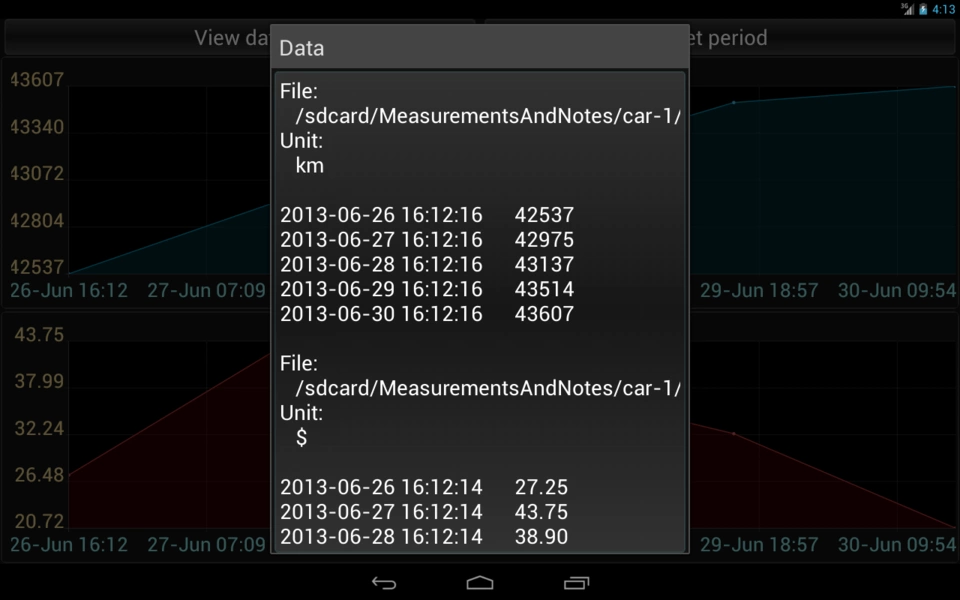Select the 43.75 dollar entry row
The height and width of the screenshot is (600, 960).
click(x=424, y=512)
